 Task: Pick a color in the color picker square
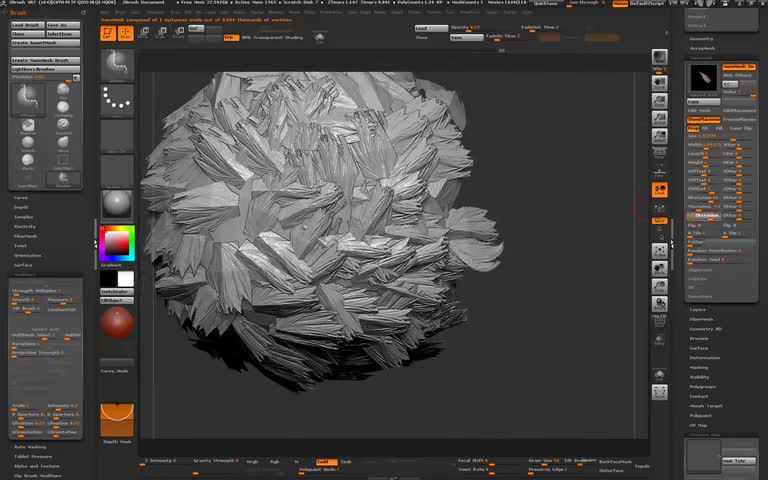117,243
